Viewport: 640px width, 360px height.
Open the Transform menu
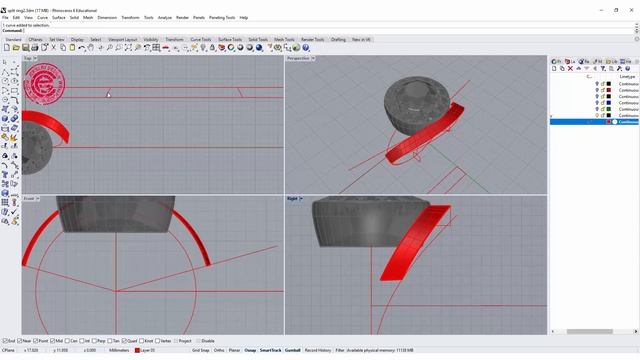[130, 18]
